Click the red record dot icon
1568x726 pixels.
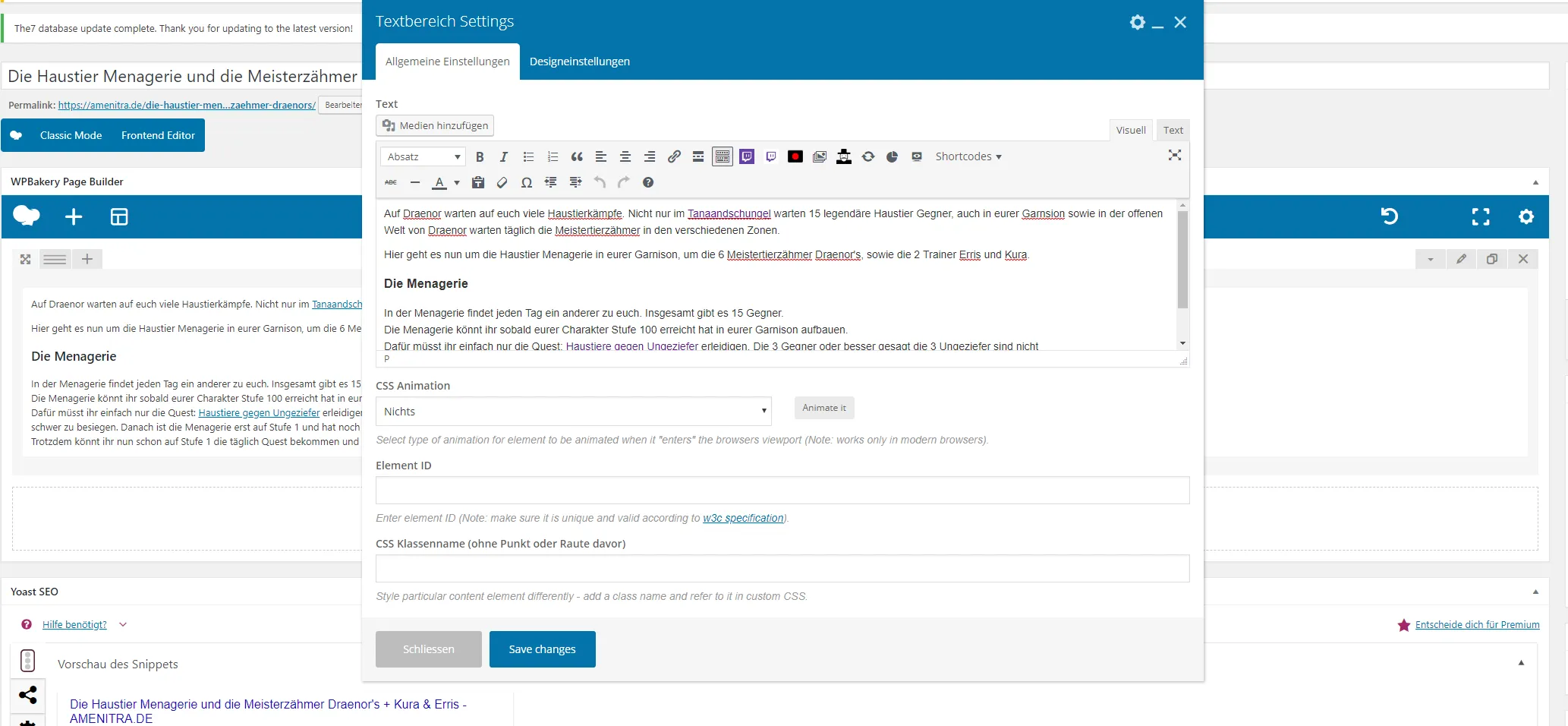795,156
